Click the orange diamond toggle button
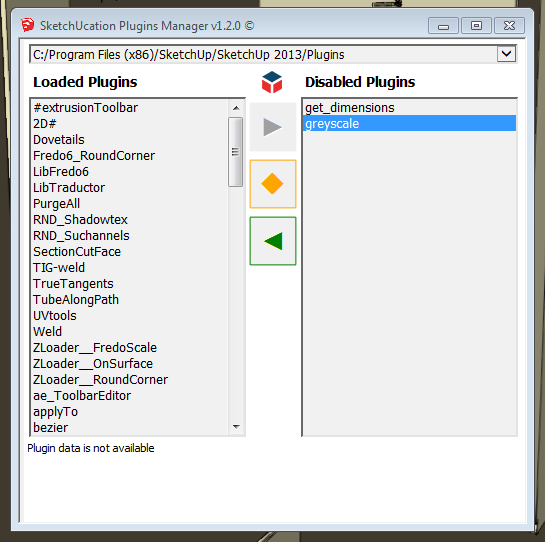545x542 pixels. point(273,184)
